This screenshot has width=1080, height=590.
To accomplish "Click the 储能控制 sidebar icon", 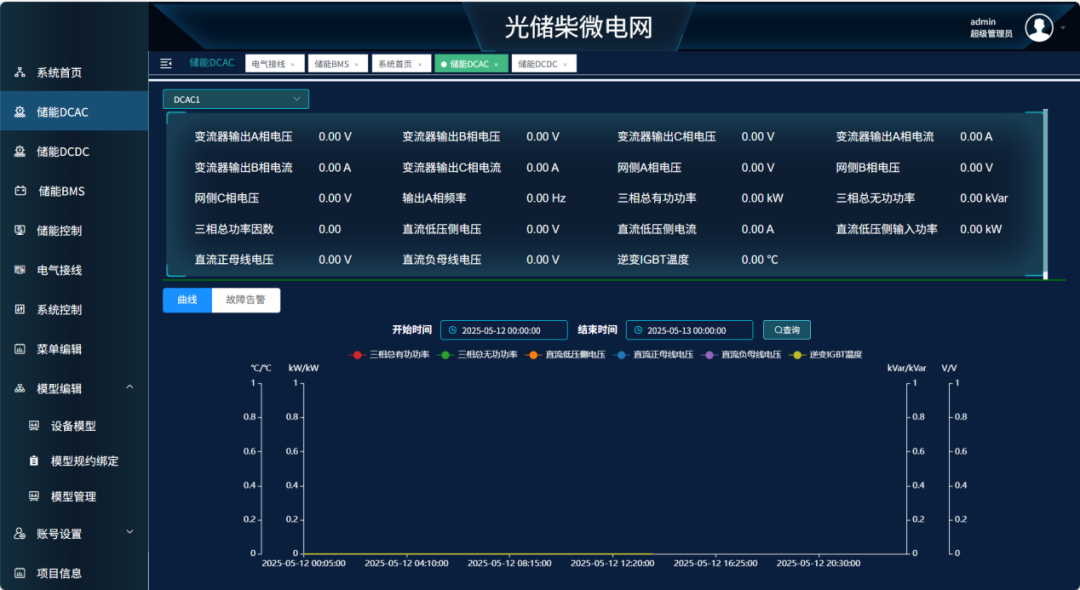I will pos(19,230).
